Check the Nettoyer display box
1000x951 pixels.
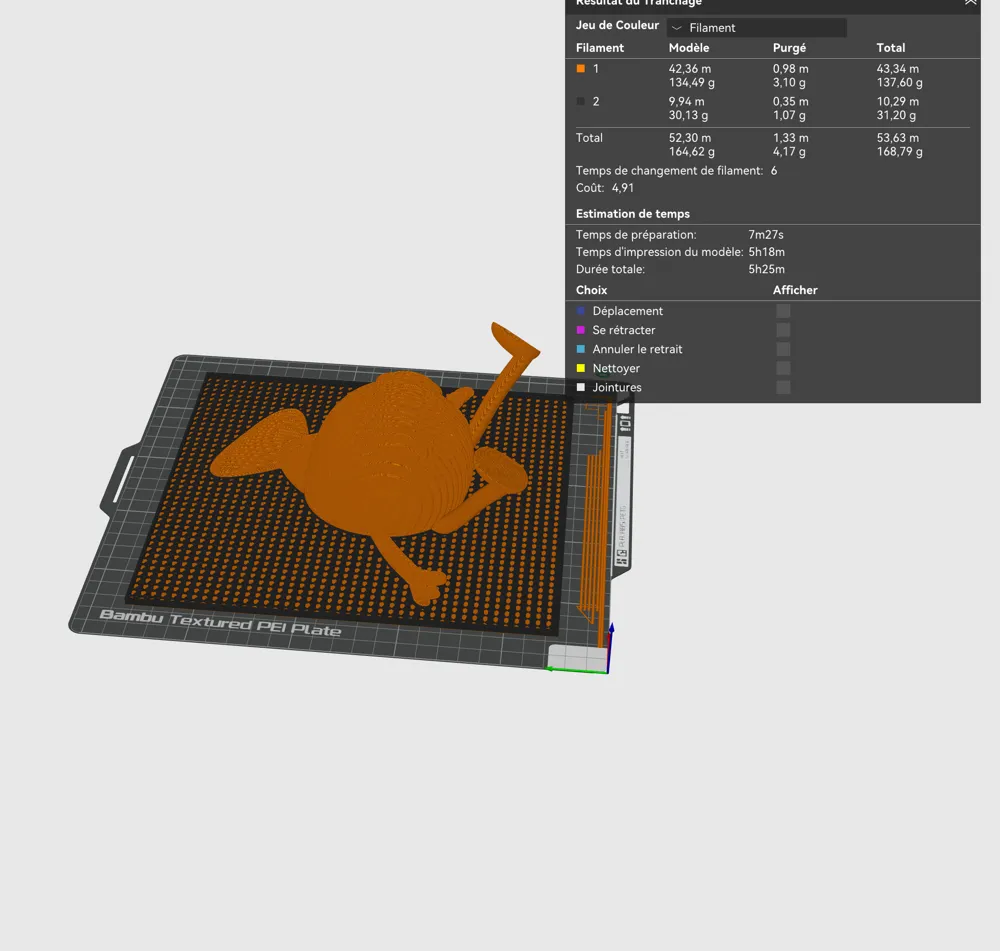click(783, 368)
